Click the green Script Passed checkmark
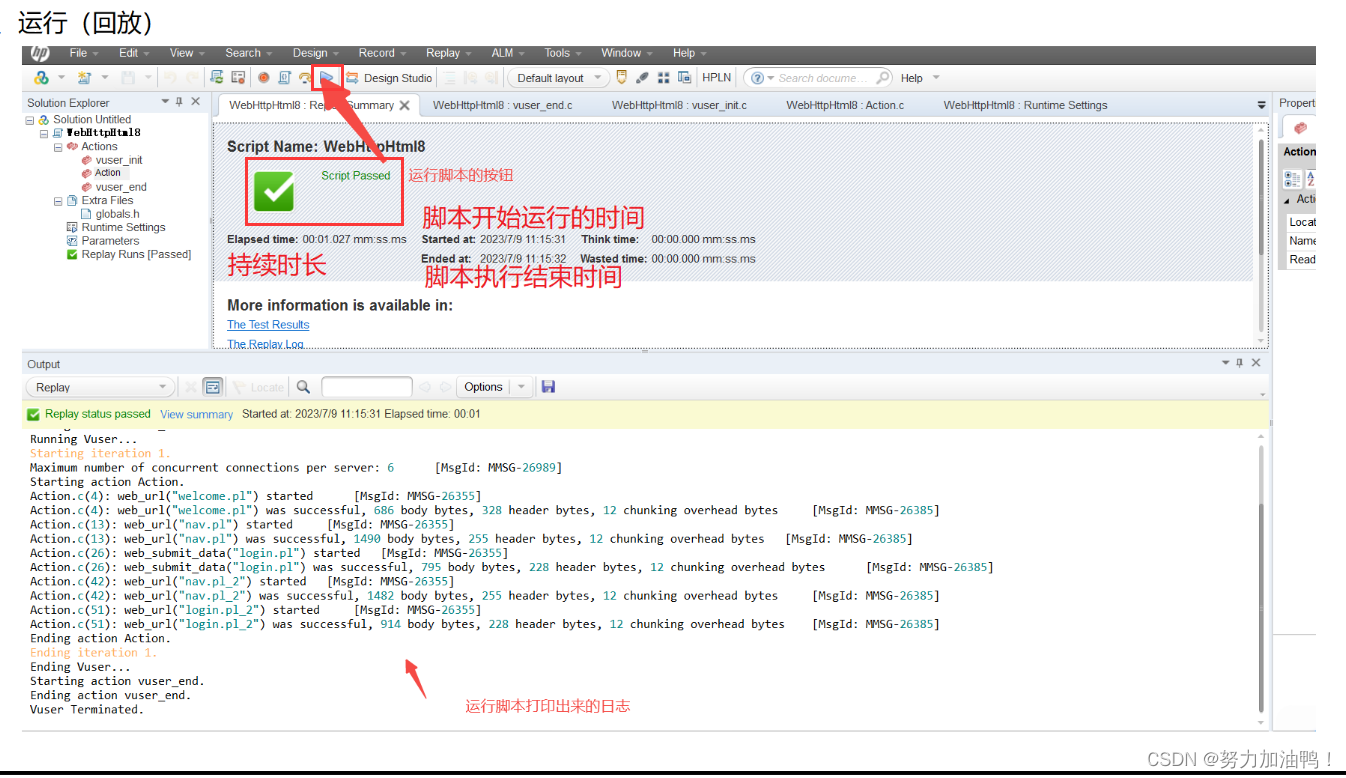Screen dimensions: 1346x778 [x=273, y=190]
